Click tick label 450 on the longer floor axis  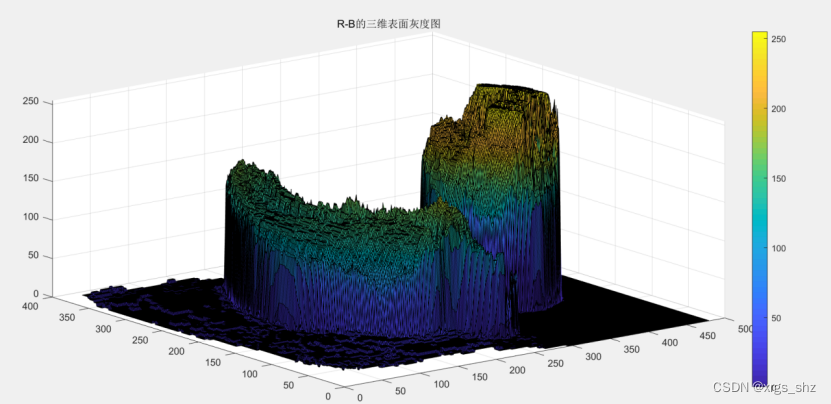tap(708, 336)
